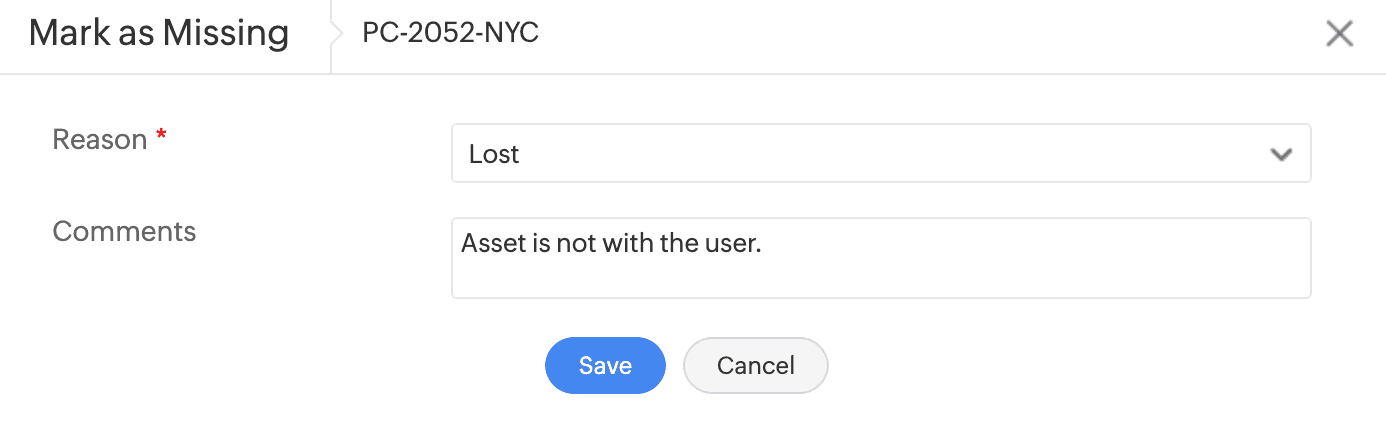Click the red required asterisk
The width and height of the screenshot is (1386, 424).
[x=161, y=137]
